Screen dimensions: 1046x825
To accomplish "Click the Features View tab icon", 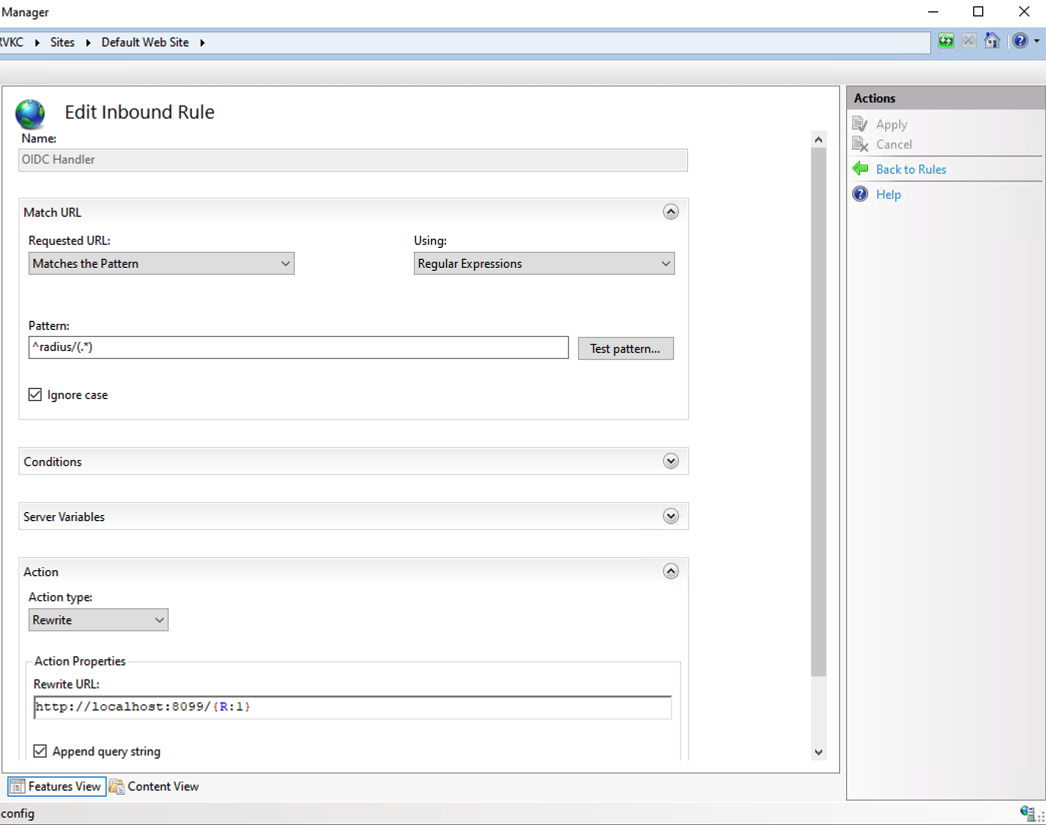I will (17, 787).
